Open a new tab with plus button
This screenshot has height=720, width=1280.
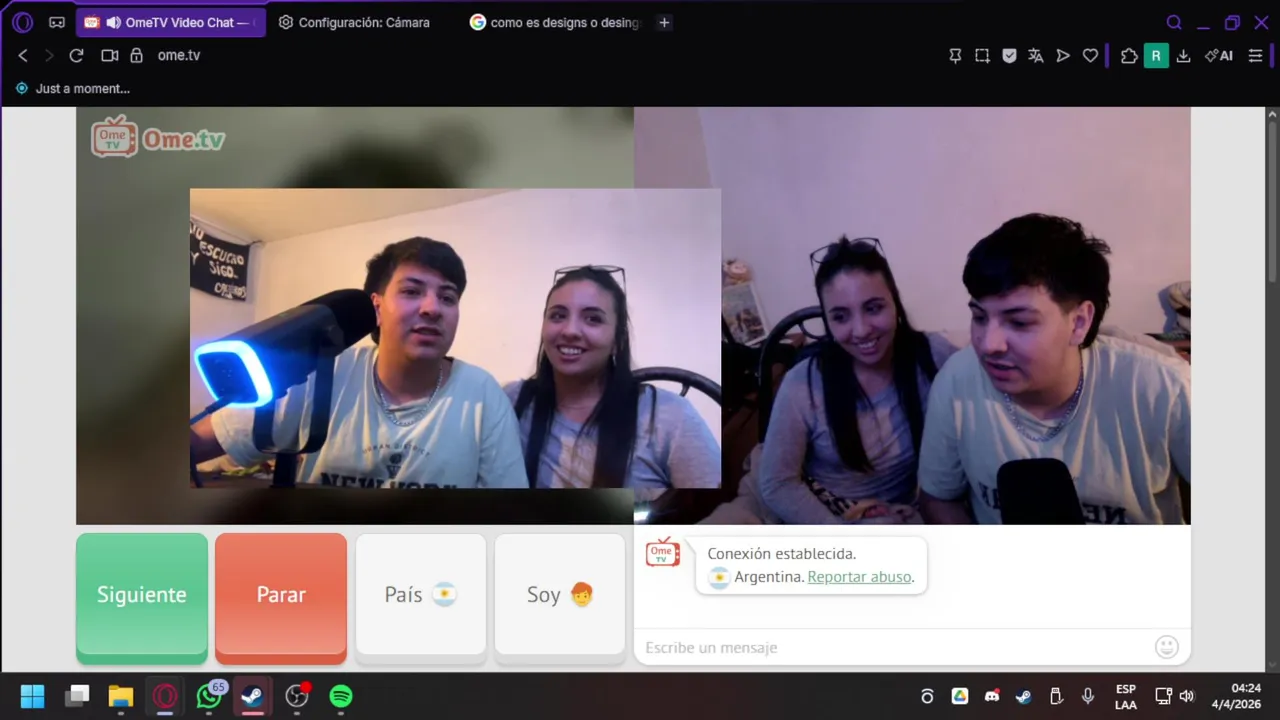pyautogui.click(x=664, y=22)
